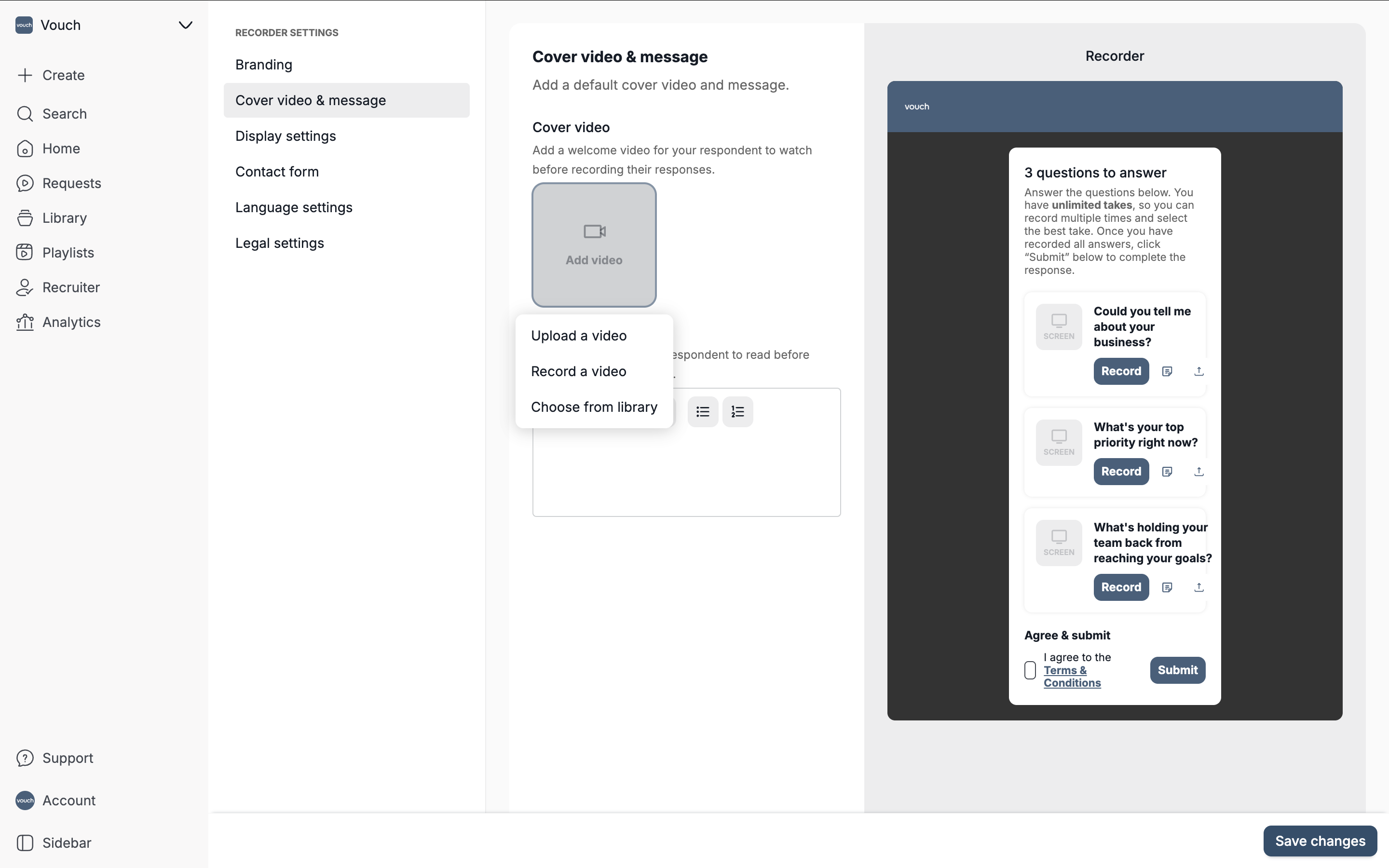Image resolution: width=1389 pixels, height=868 pixels.
Task: Toggle bulleted list formatting
Action: (x=703, y=412)
